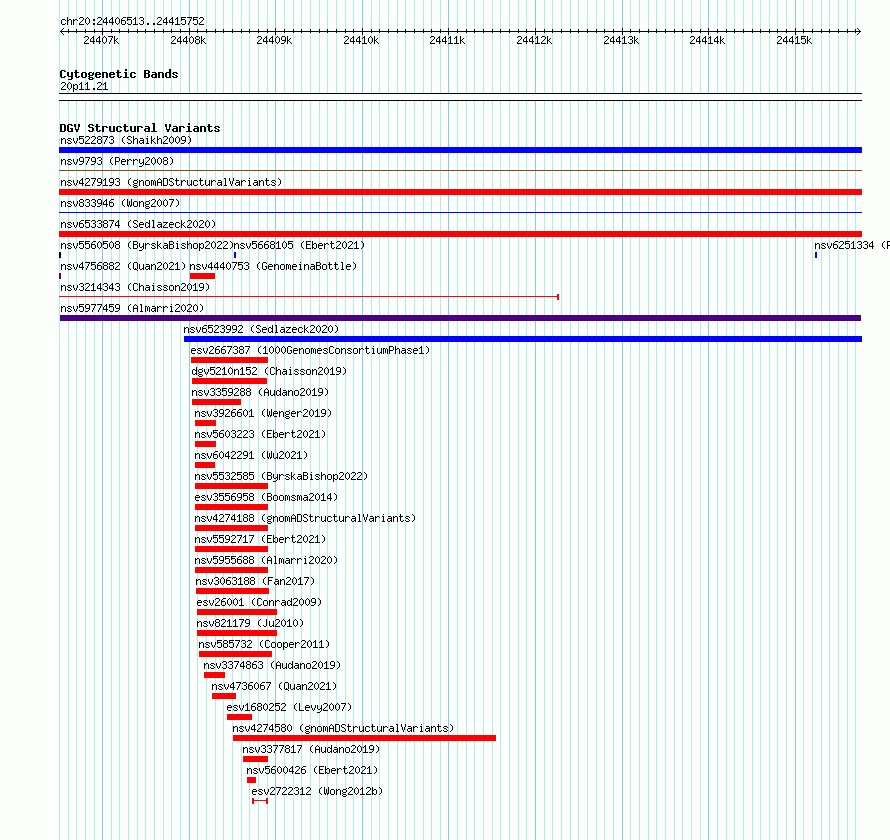Click nsv3063188 (Fan2017) label
Viewport: 890px width, 840px height.
pyautogui.click(x=255, y=581)
